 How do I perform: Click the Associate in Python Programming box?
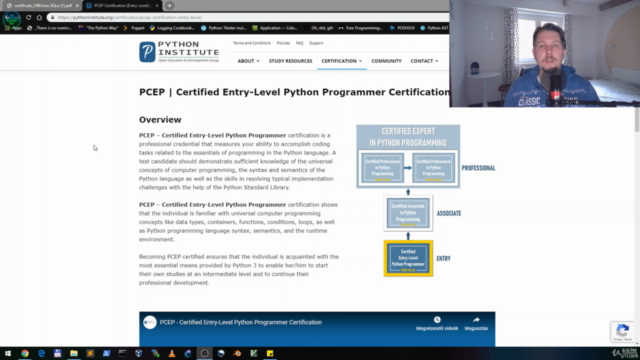pyautogui.click(x=408, y=213)
